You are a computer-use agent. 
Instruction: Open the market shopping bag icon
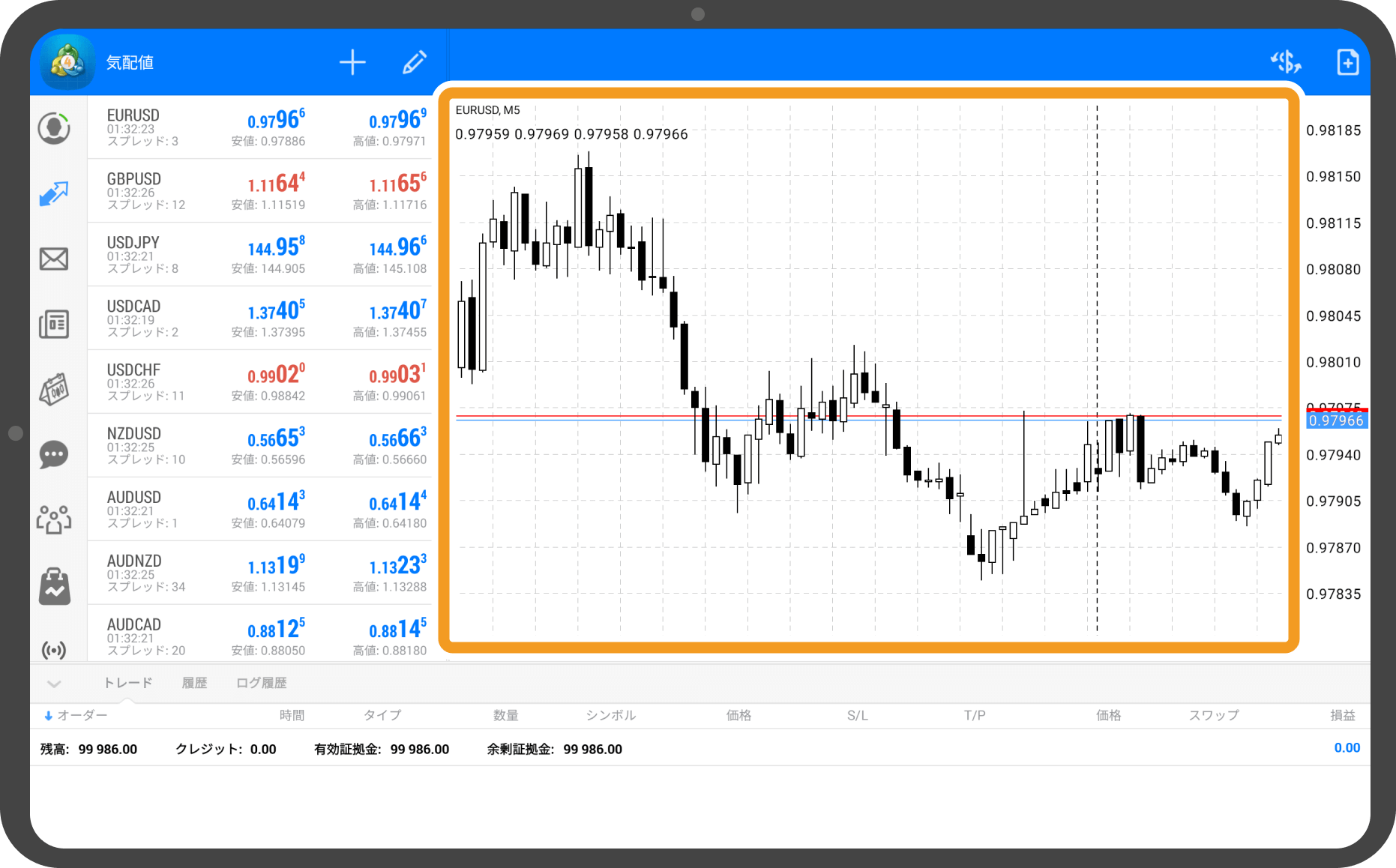tap(54, 586)
